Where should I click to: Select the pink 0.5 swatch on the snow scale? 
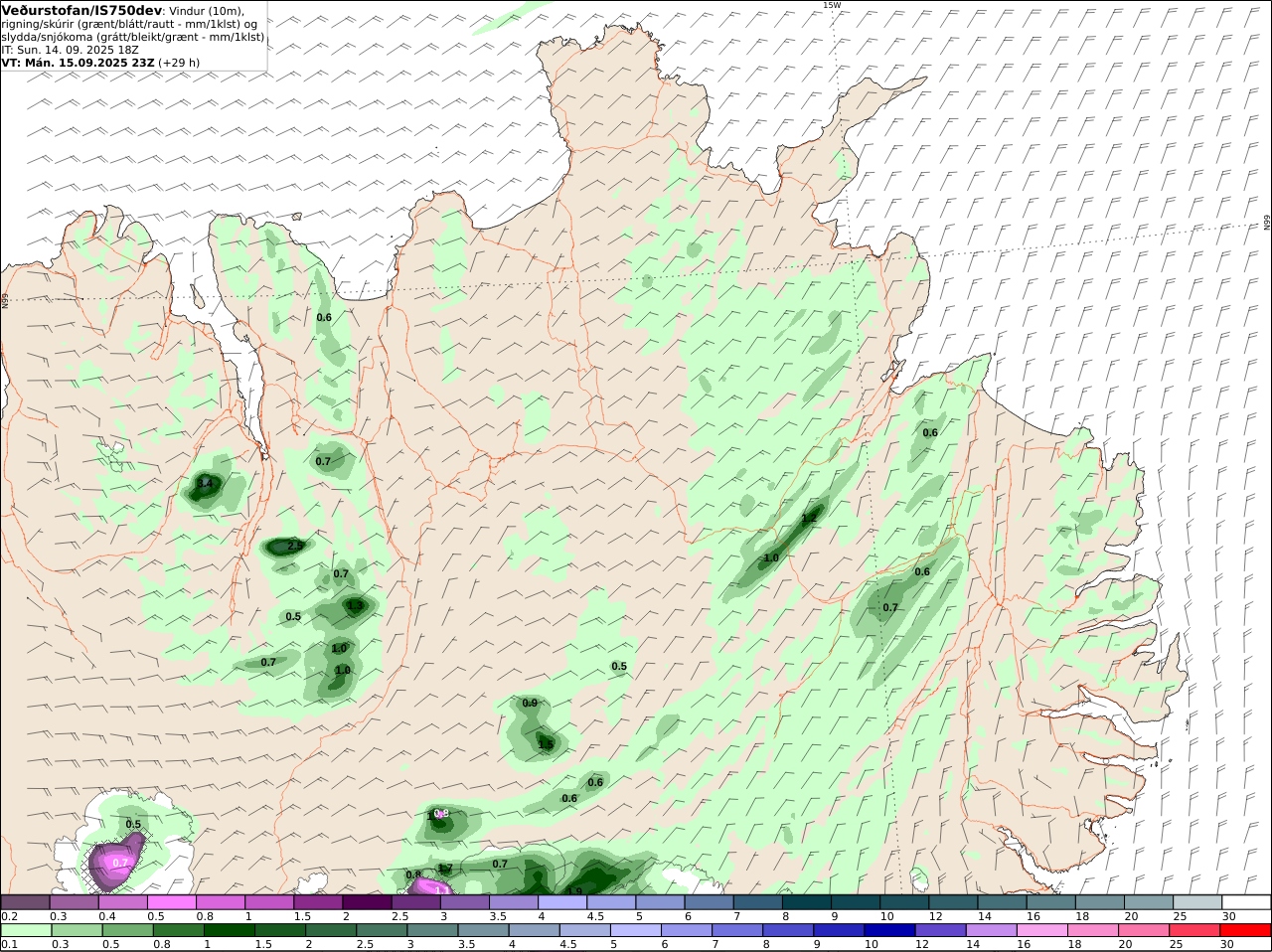pyautogui.click(x=171, y=902)
